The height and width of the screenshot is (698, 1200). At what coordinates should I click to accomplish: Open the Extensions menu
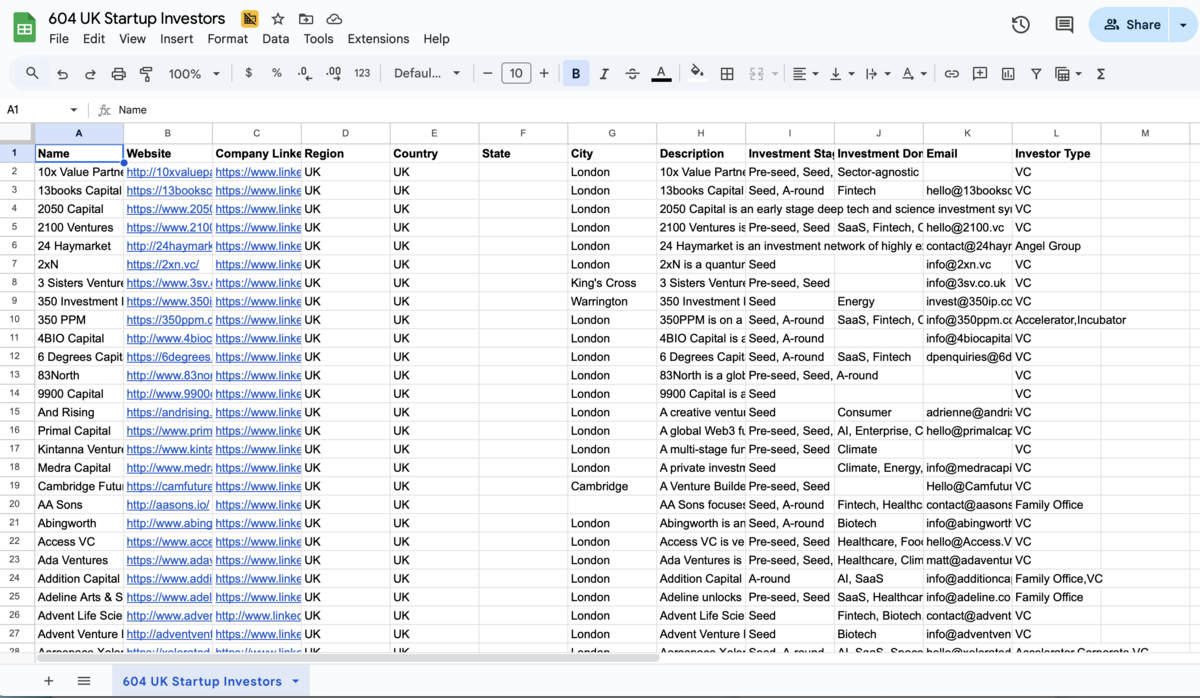tap(378, 39)
